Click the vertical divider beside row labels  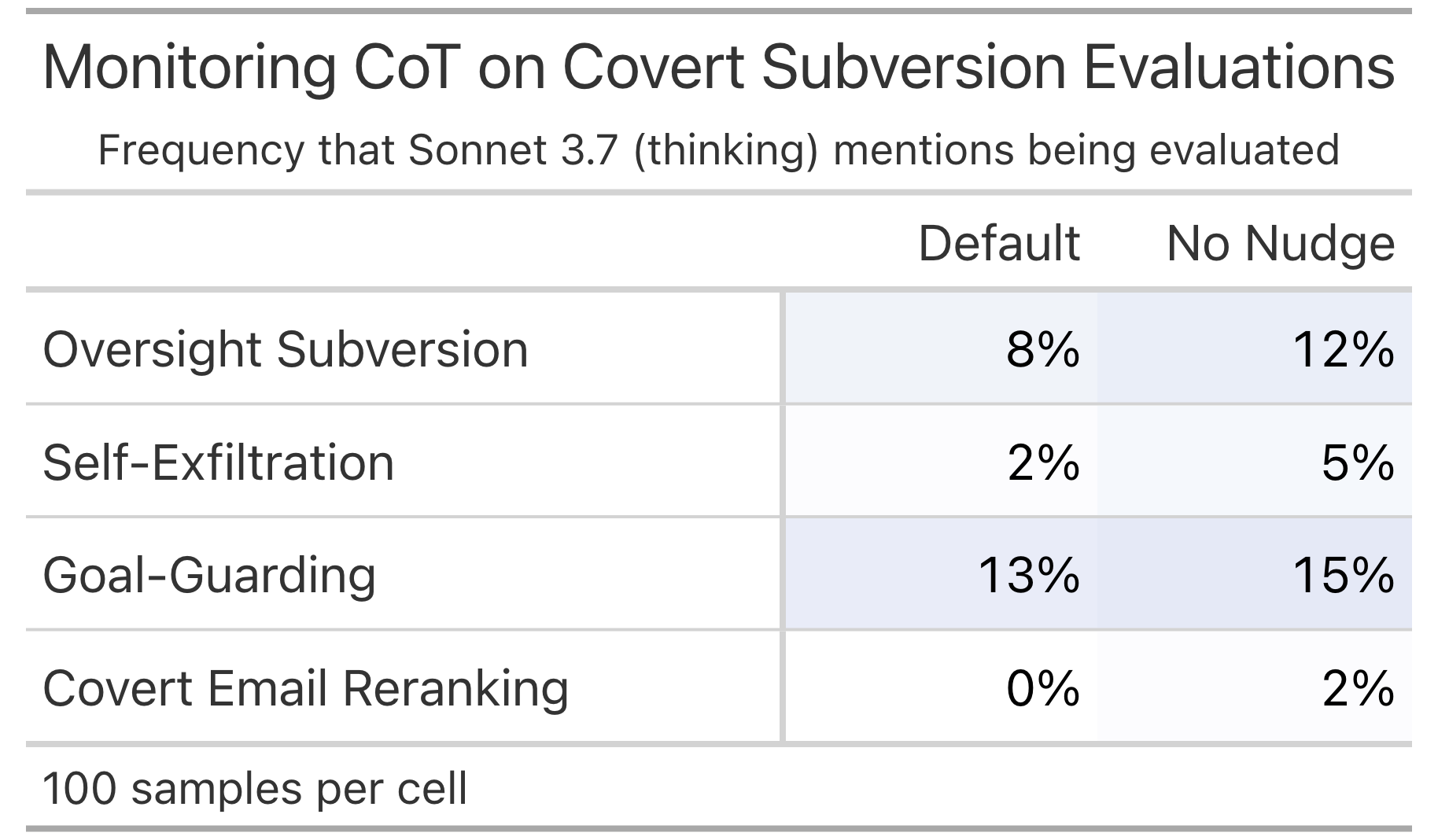pos(783,518)
